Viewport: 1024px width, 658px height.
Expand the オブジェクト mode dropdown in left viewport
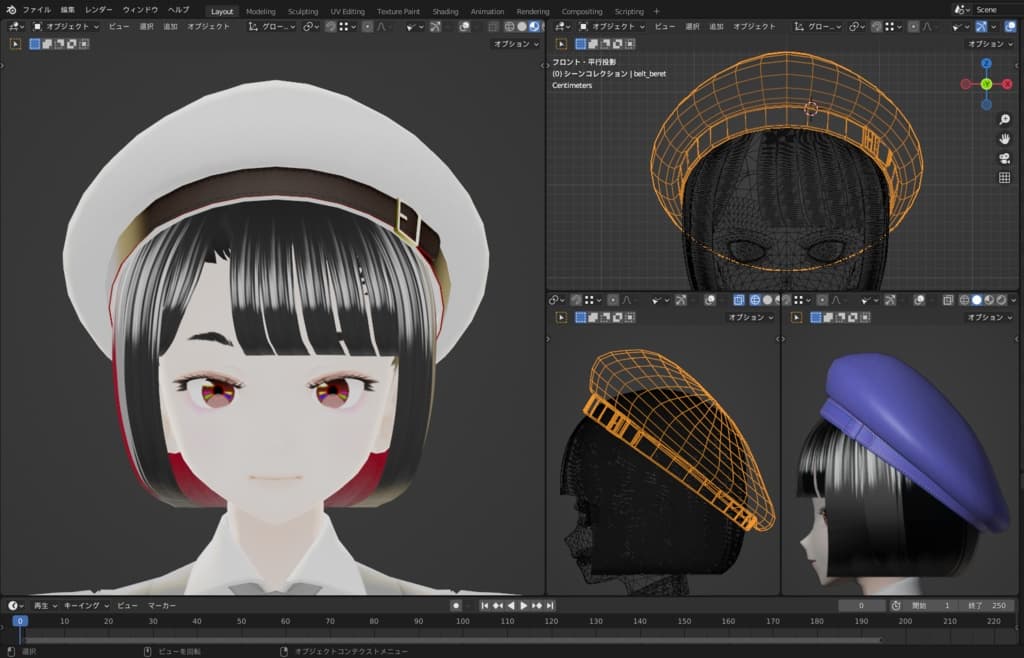coord(66,27)
